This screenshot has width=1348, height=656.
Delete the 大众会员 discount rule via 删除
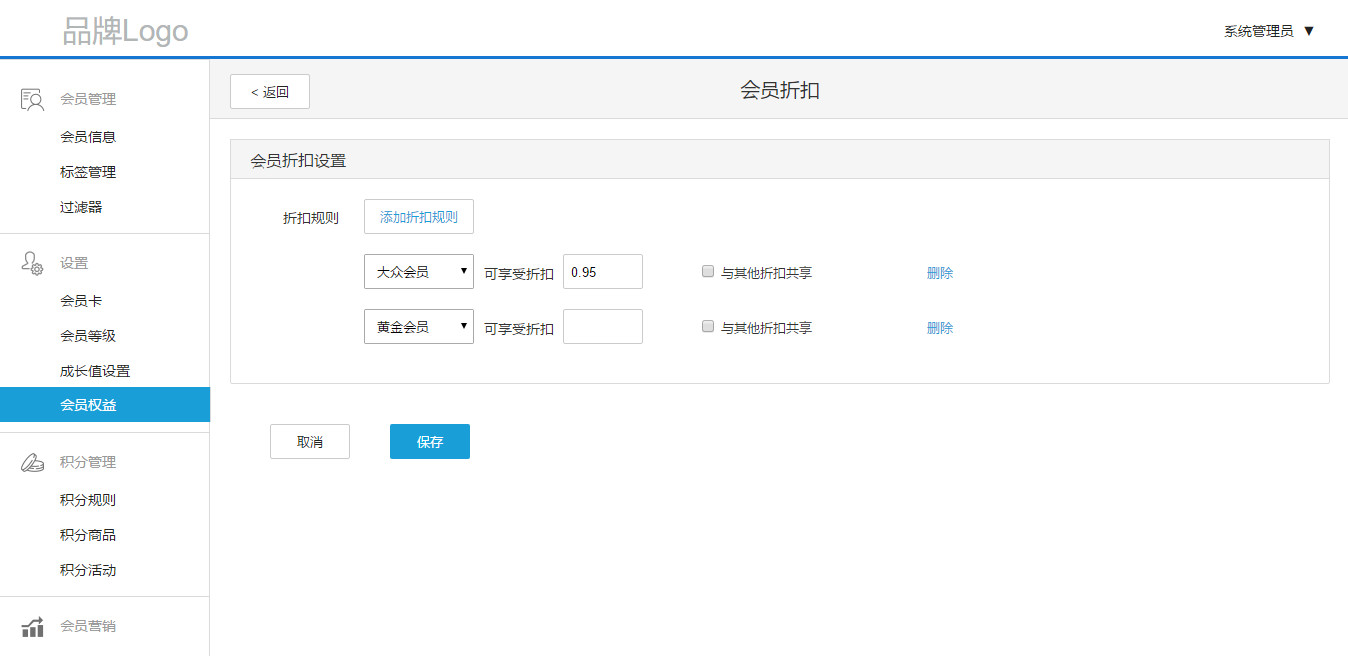pyautogui.click(x=940, y=271)
